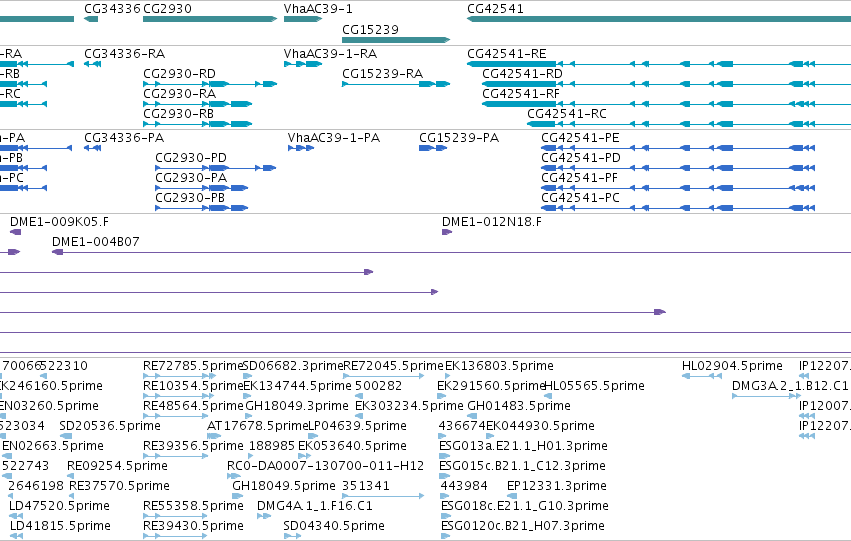Click the CG15239 gene label

pos(370,29)
